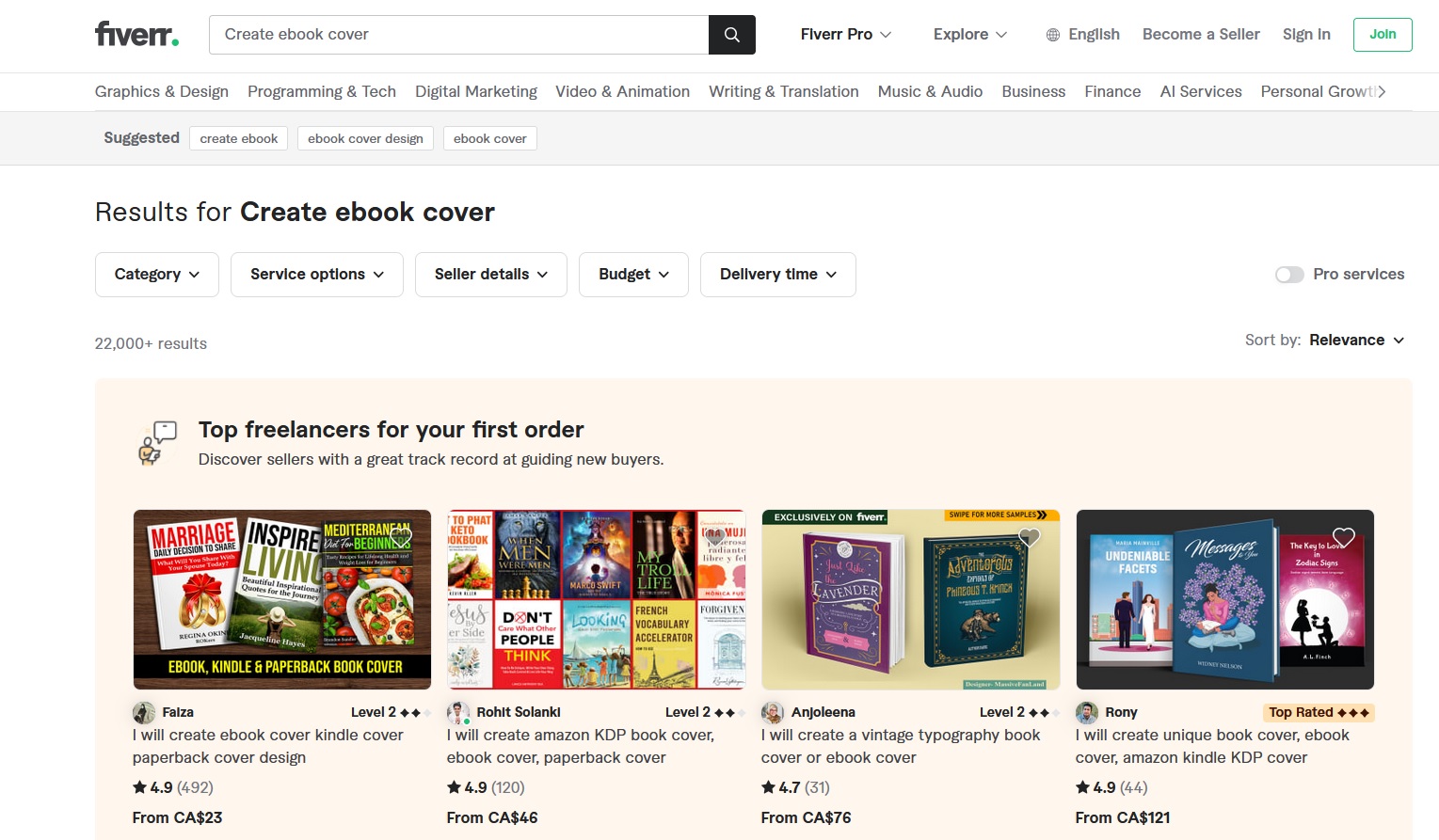Open Faiza's ebook kindle cover thumbnail
1439x840 pixels.
pos(282,600)
